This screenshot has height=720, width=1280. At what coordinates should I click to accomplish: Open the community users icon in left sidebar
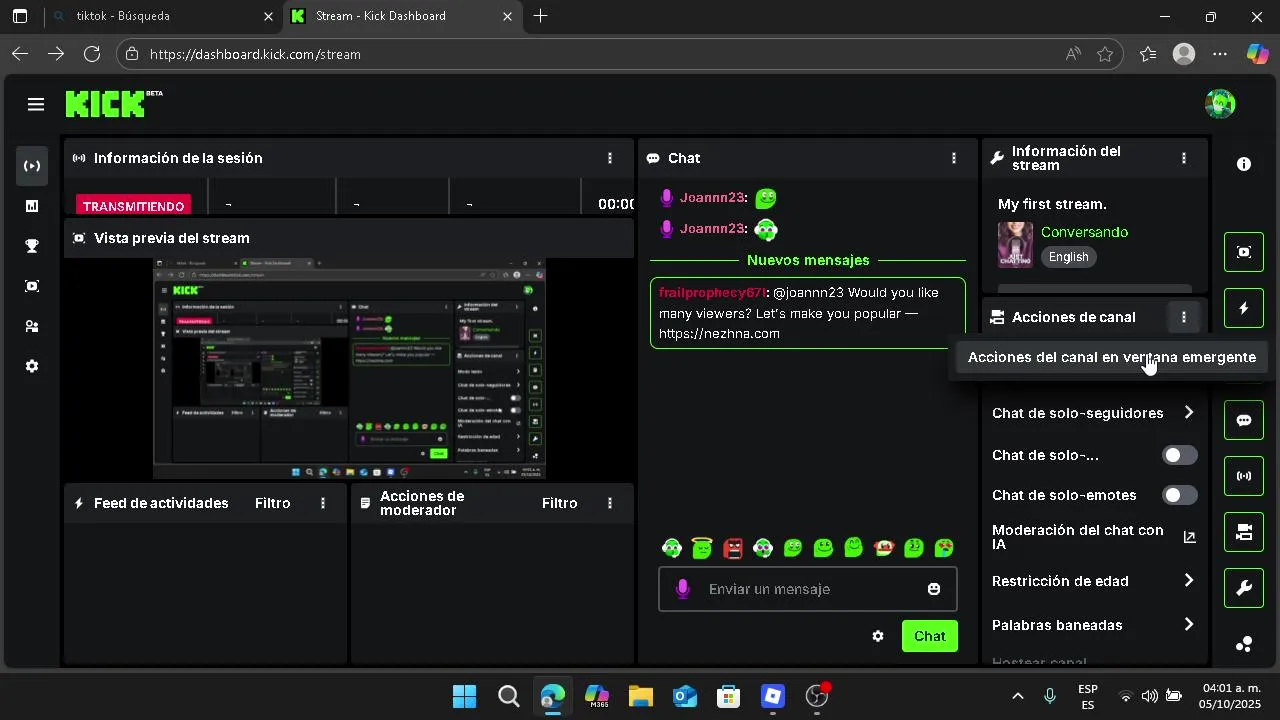point(32,326)
